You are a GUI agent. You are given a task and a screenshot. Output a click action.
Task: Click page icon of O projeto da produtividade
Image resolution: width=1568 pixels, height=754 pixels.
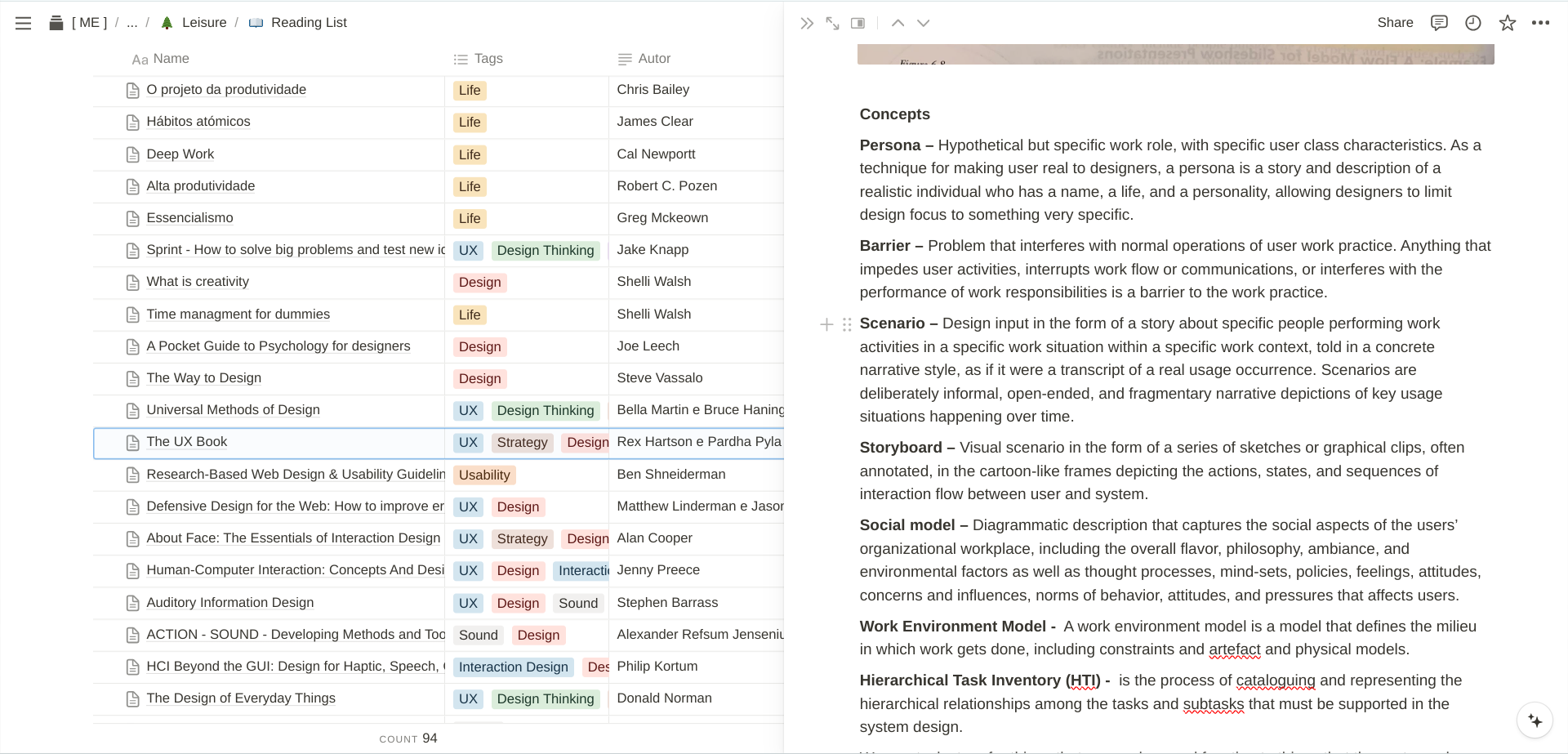point(133,91)
